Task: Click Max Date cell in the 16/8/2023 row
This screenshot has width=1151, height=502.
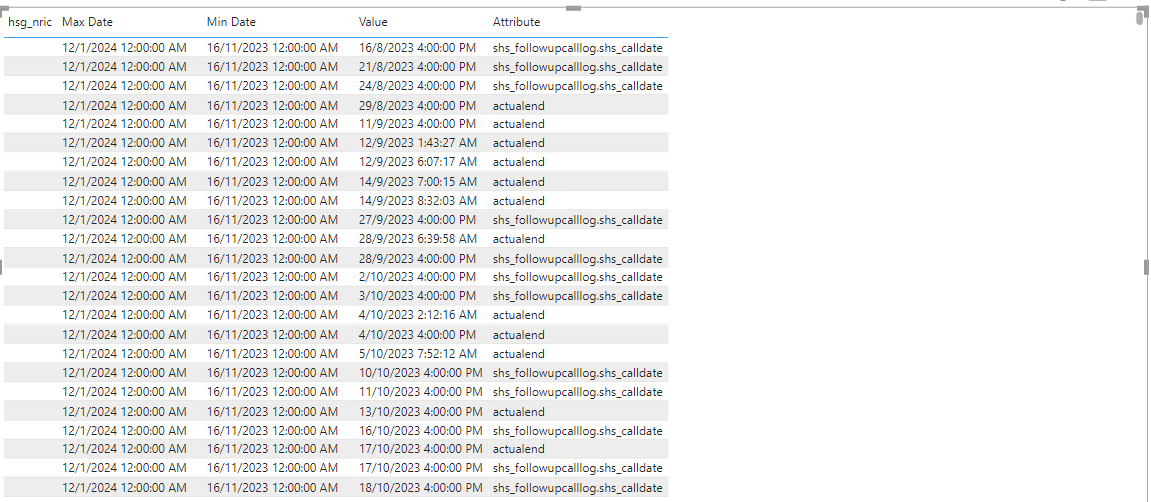Action: (x=124, y=48)
